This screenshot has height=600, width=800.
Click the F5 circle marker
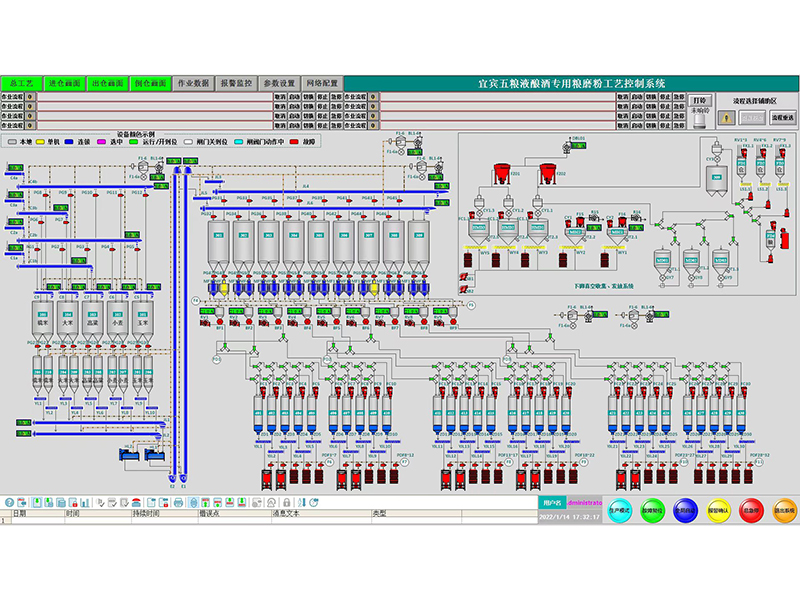pyautogui.click(x=471, y=305)
